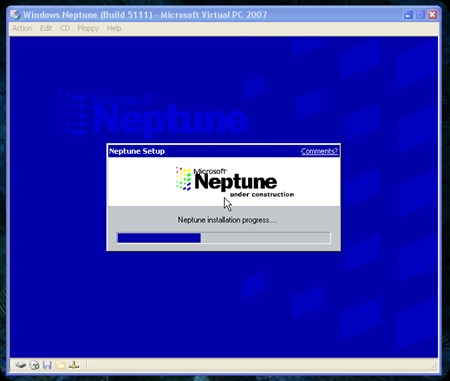Click the "Neptune installation progress...." text
Screen dimensions: 450x381
pyautogui.click(x=227, y=220)
